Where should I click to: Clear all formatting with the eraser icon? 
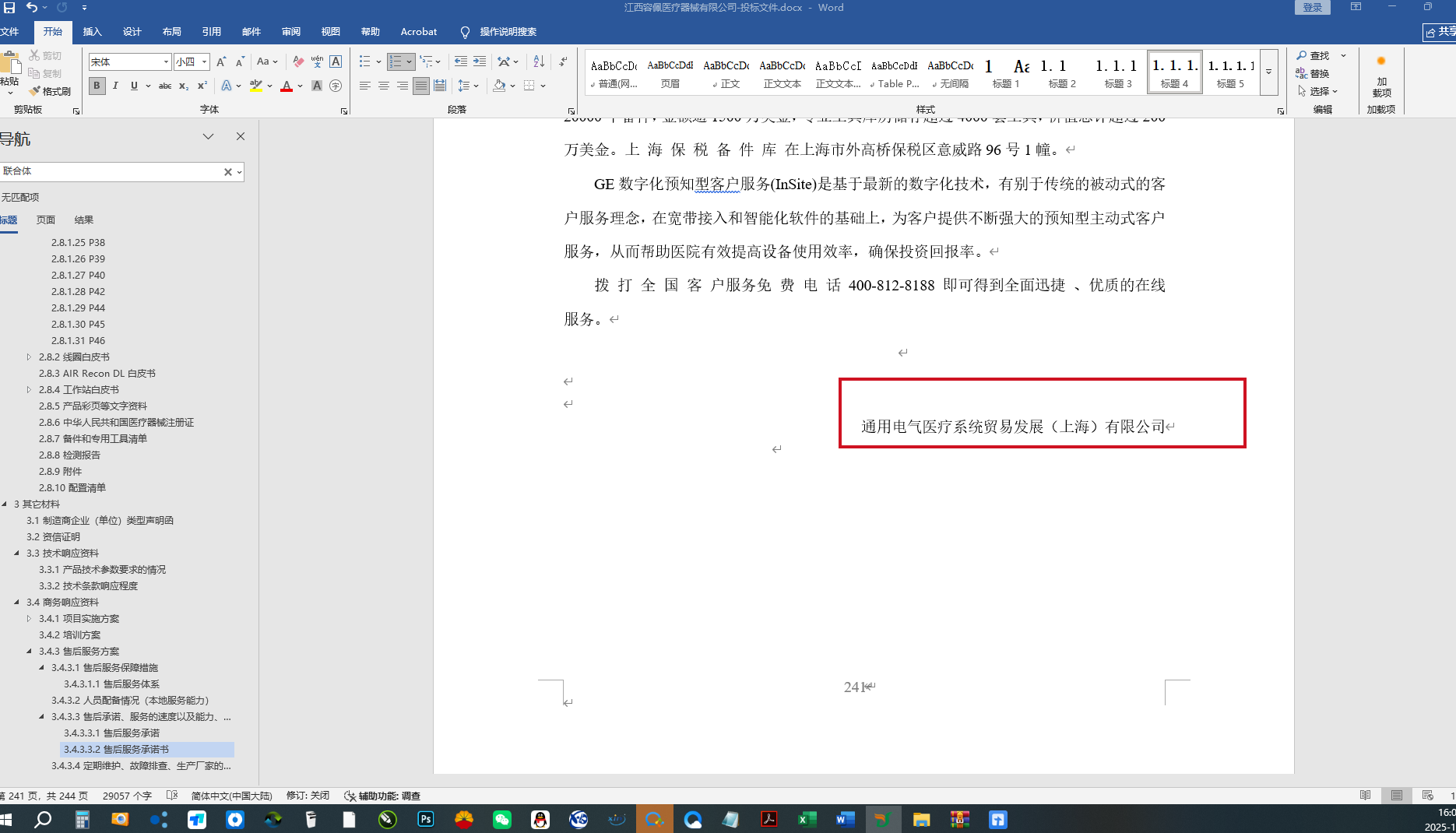coord(298,62)
